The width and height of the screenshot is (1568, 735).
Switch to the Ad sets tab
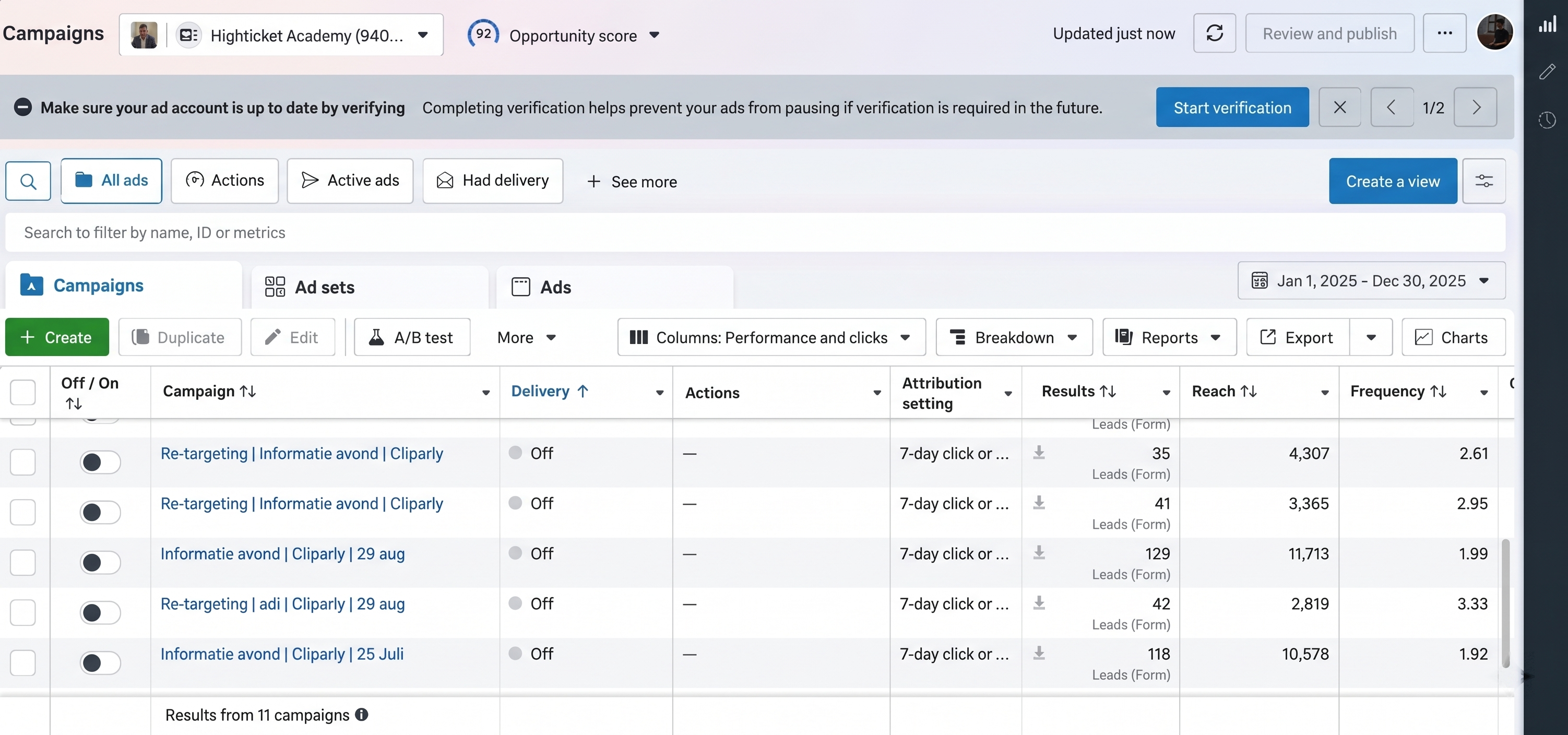[x=370, y=287]
